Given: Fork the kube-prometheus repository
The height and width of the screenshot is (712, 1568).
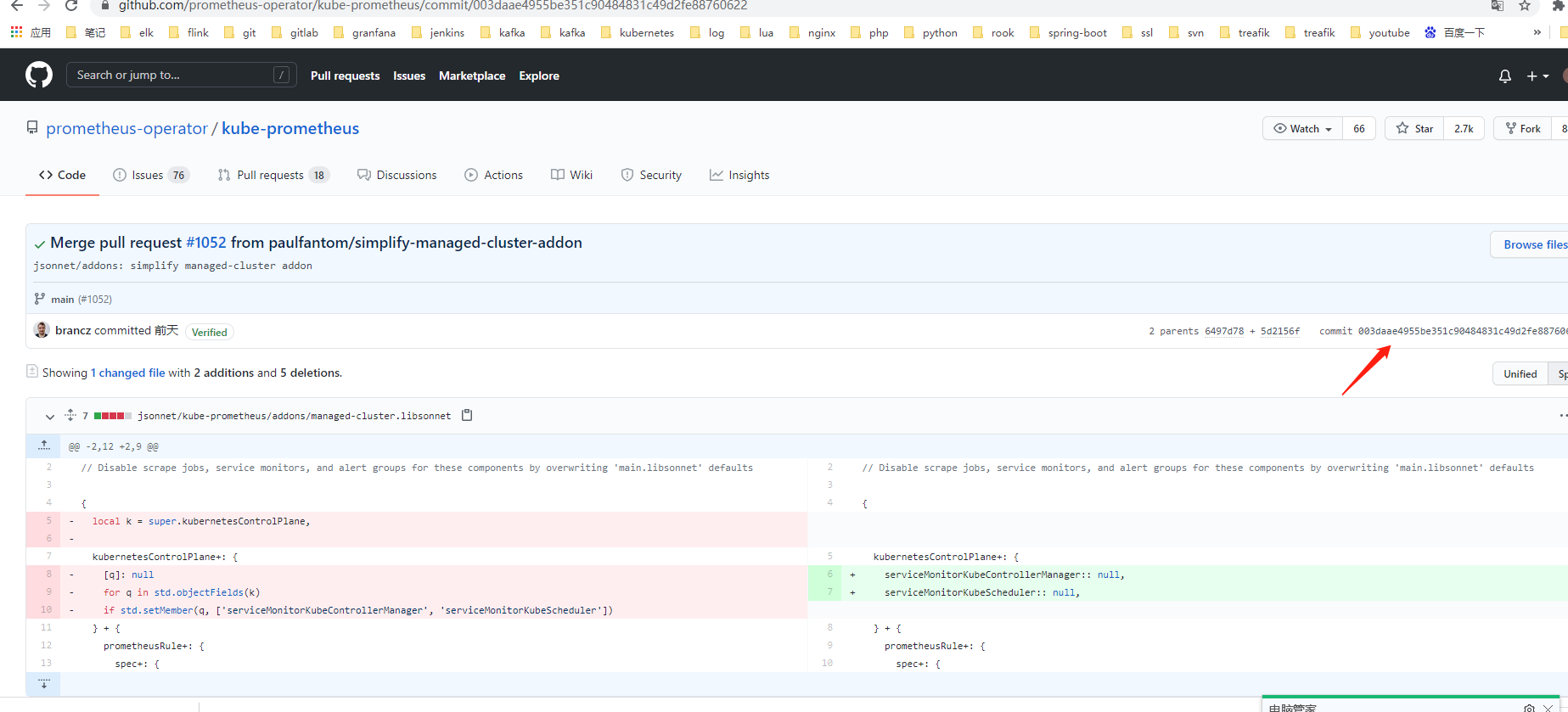Looking at the screenshot, I should (x=1522, y=128).
